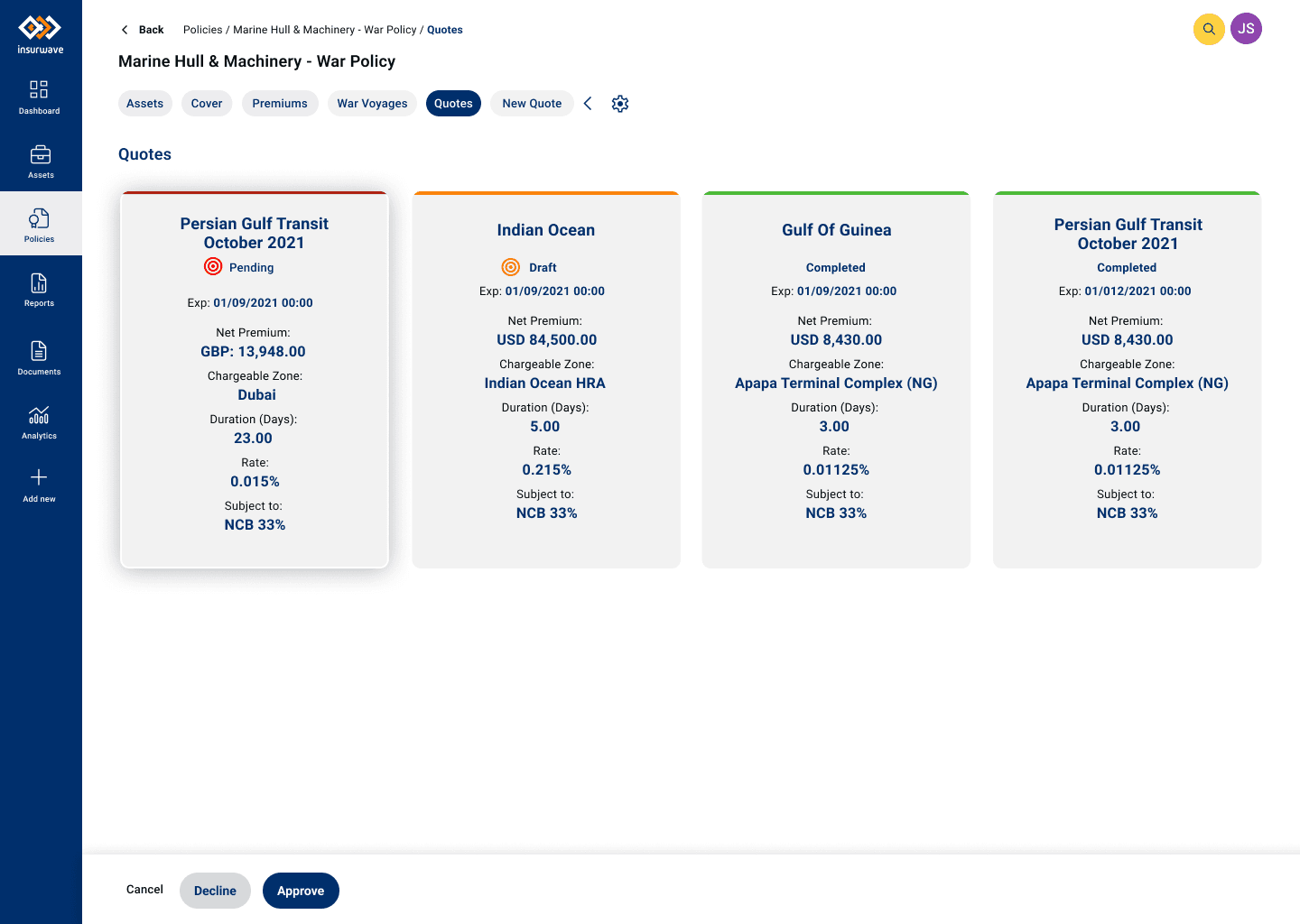The width and height of the screenshot is (1300, 924).
Task: Open the settings gear beside the tabs
Action: tap(620, 104)
